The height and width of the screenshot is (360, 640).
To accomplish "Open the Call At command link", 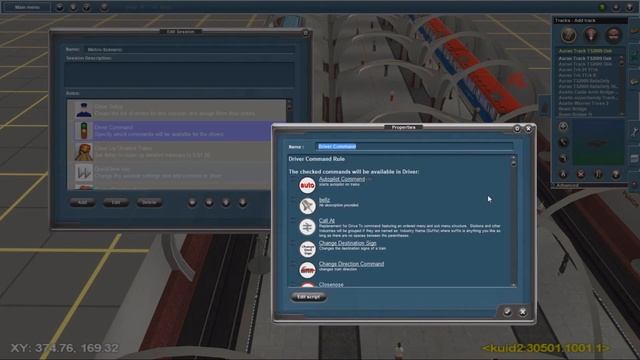I will [x=327, y=221].
